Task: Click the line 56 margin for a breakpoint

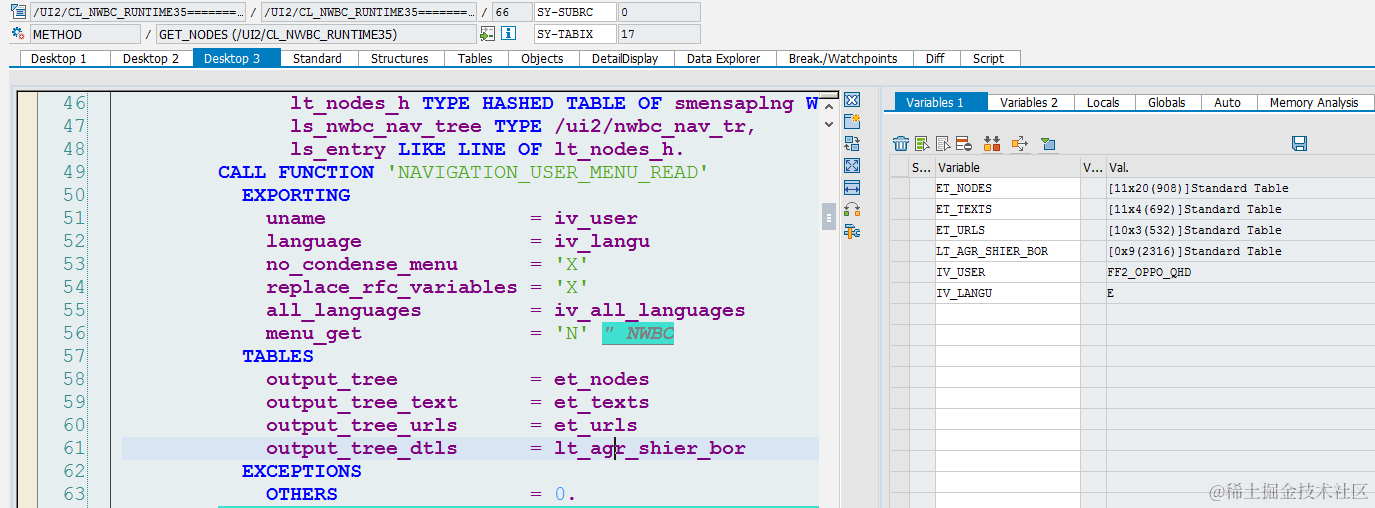Action: coord(27,333)
